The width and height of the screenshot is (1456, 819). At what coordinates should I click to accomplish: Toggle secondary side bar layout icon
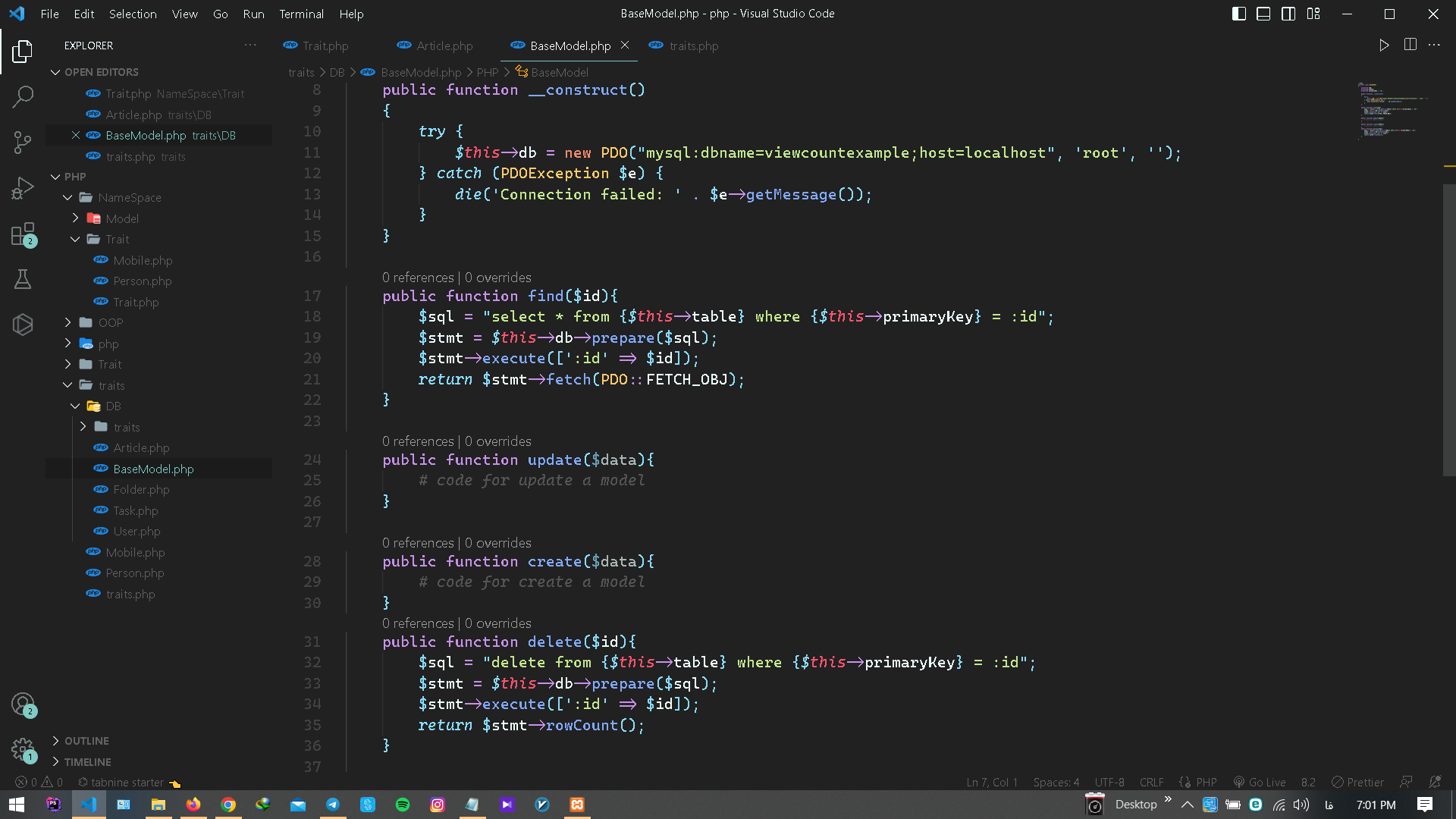(1288, 14)
